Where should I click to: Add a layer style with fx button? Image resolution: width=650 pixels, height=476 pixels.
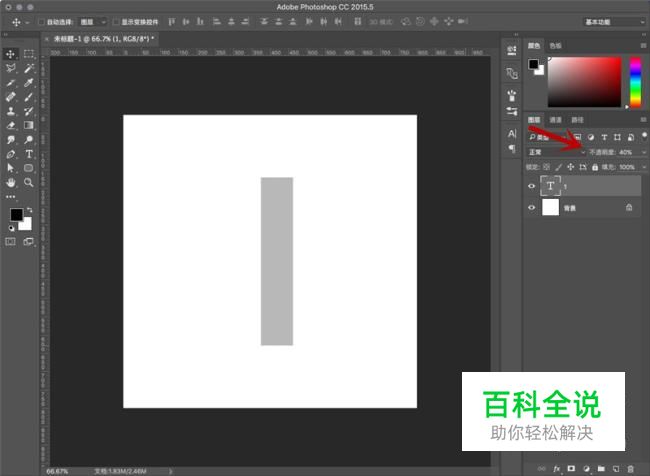[x=556, y=469]
